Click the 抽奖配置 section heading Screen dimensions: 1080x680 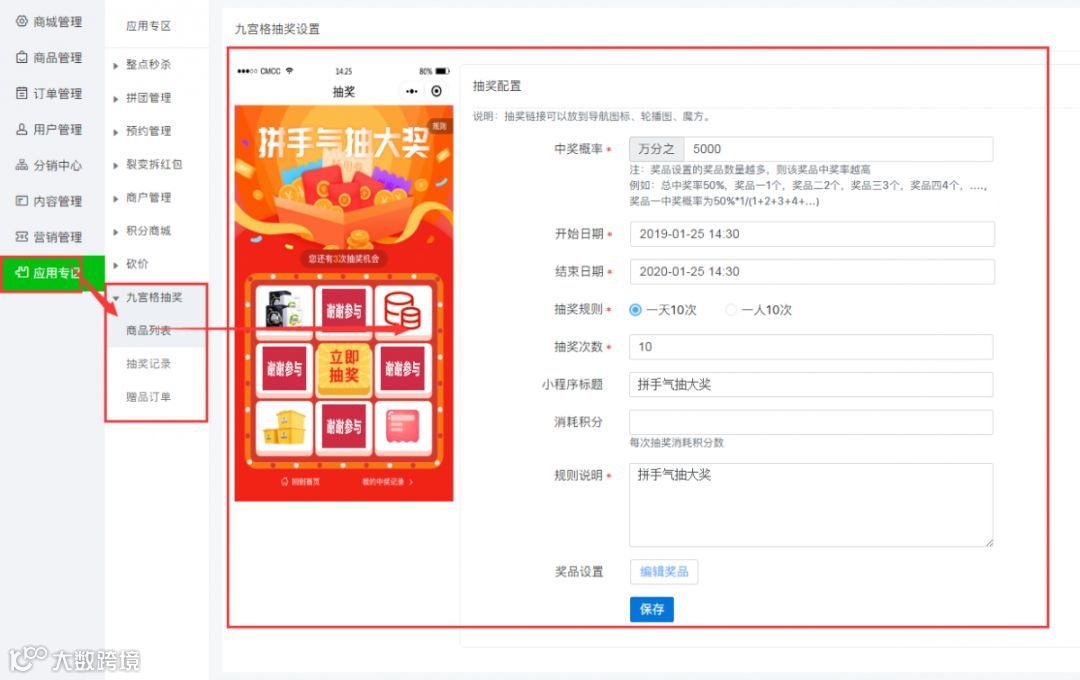click(x=497, y=86)
